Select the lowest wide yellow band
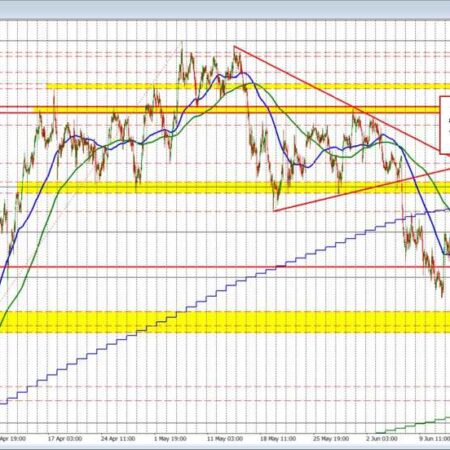The height and width of the screenshot is (450, 450). click(225, 322)
